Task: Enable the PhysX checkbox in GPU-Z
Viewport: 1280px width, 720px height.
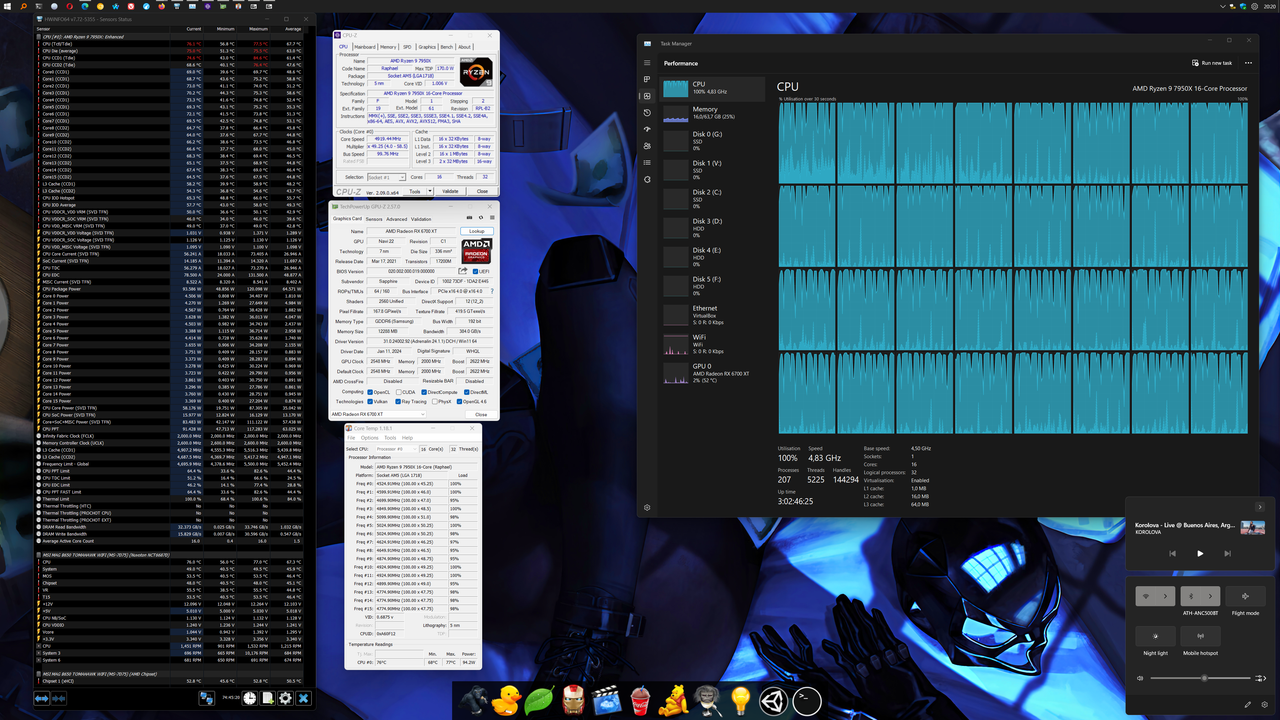Action: [x=435, y=401]
